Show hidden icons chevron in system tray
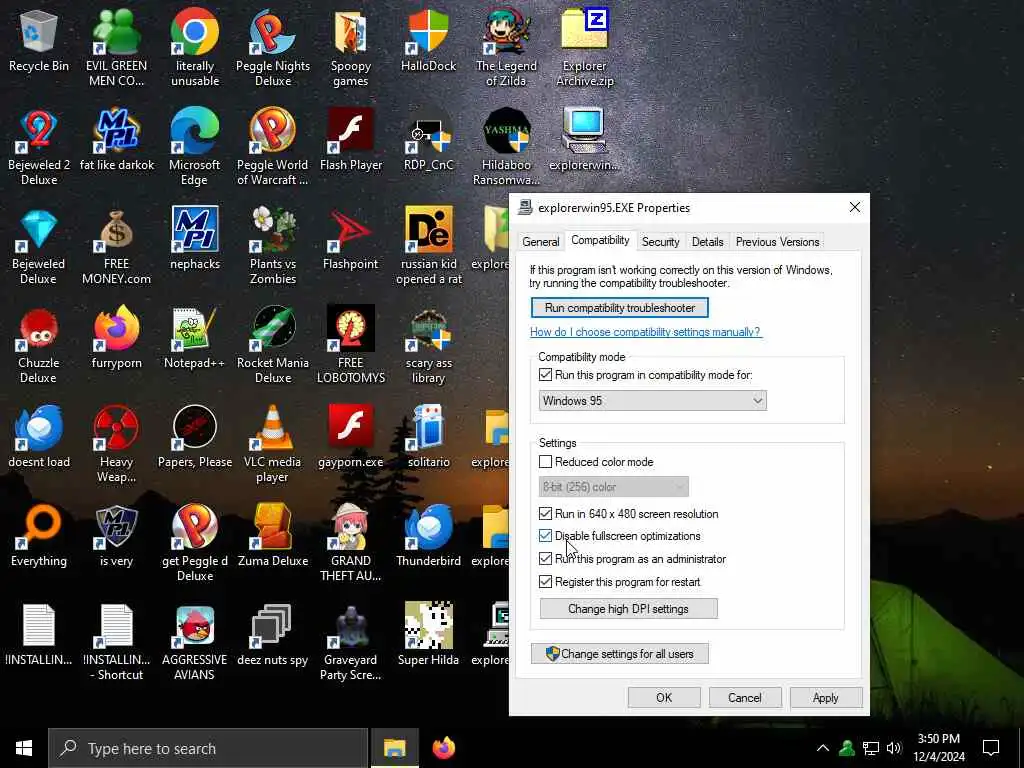Image resolution: width=1024 pixels, height=768 pixels. (x=823, y=748)
